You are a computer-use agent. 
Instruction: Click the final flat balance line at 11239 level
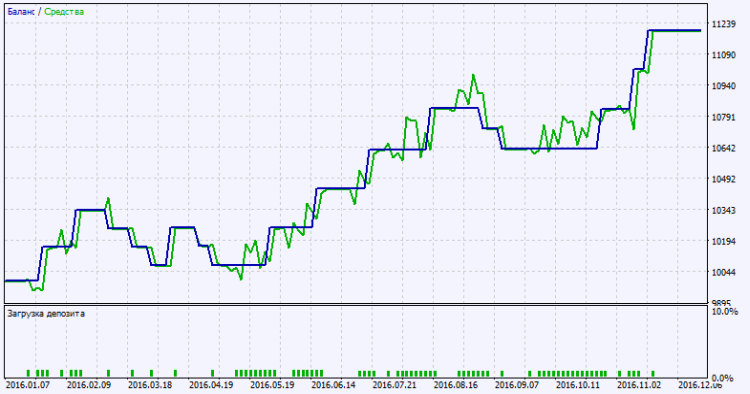coord(674,30)
